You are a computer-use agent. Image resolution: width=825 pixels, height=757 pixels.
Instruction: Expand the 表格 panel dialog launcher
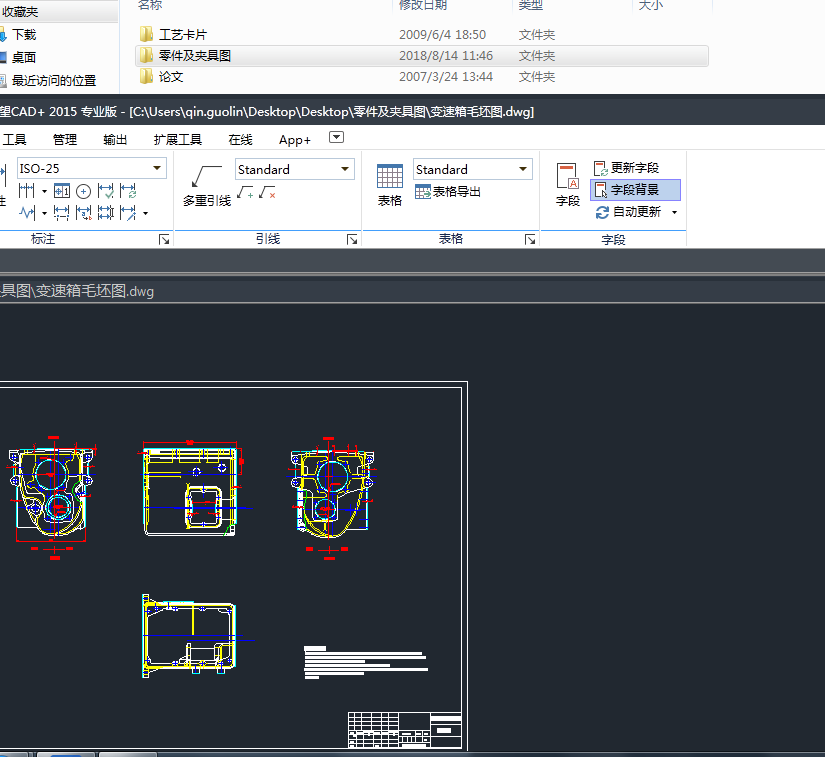click(x=530, y=240)
